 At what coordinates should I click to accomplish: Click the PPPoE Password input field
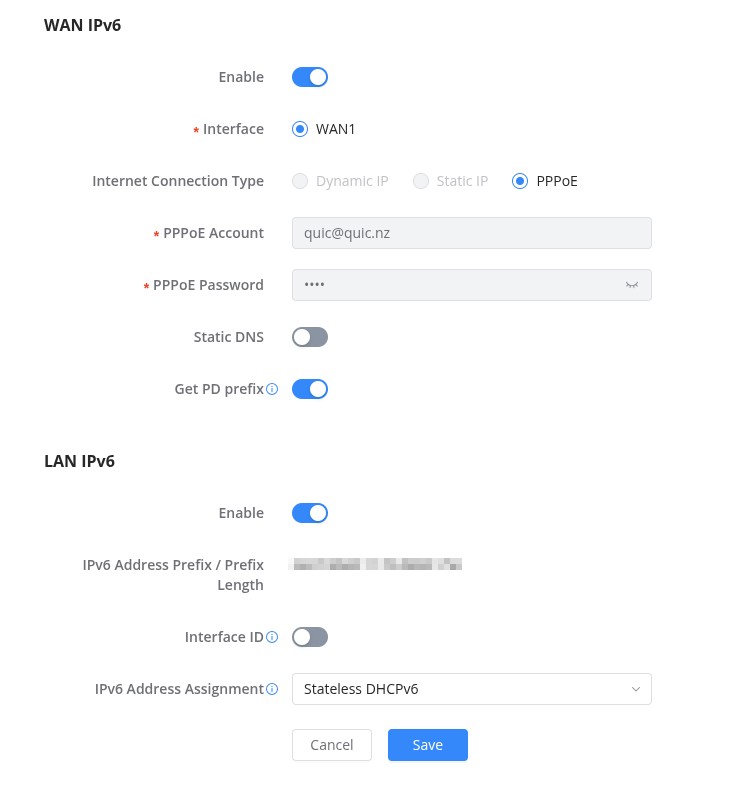tap(455, 285)
